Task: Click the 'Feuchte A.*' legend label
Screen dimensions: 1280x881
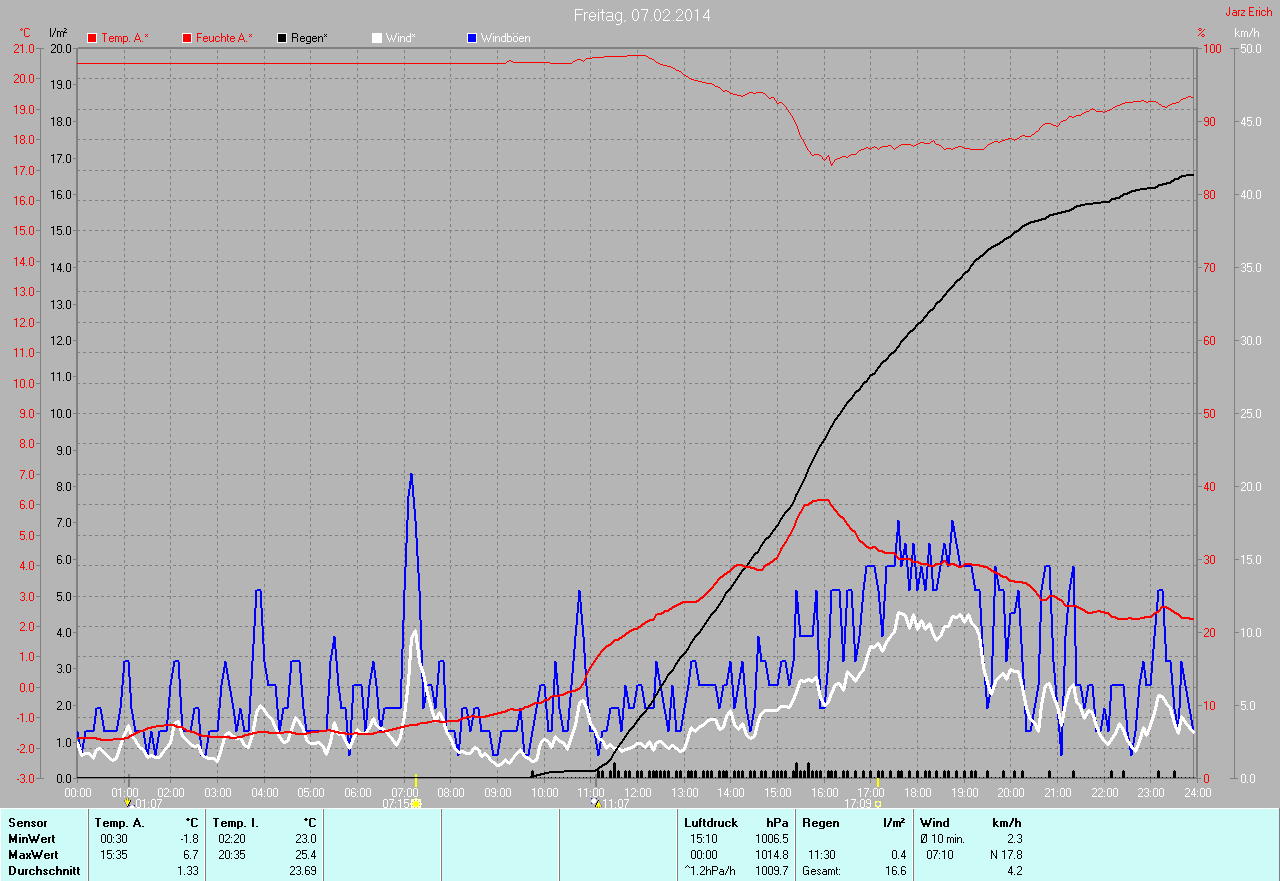Action: 224,38
